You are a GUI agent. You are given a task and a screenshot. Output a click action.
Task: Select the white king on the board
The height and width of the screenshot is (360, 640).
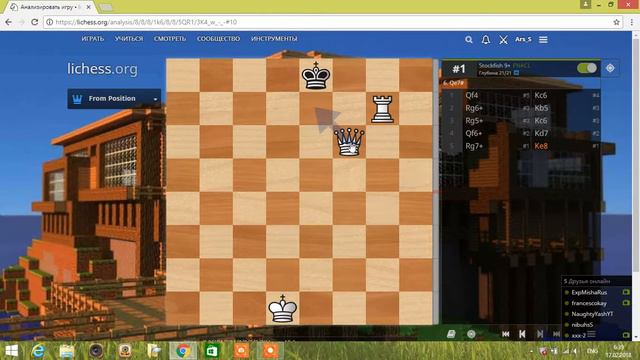point(282,309)
